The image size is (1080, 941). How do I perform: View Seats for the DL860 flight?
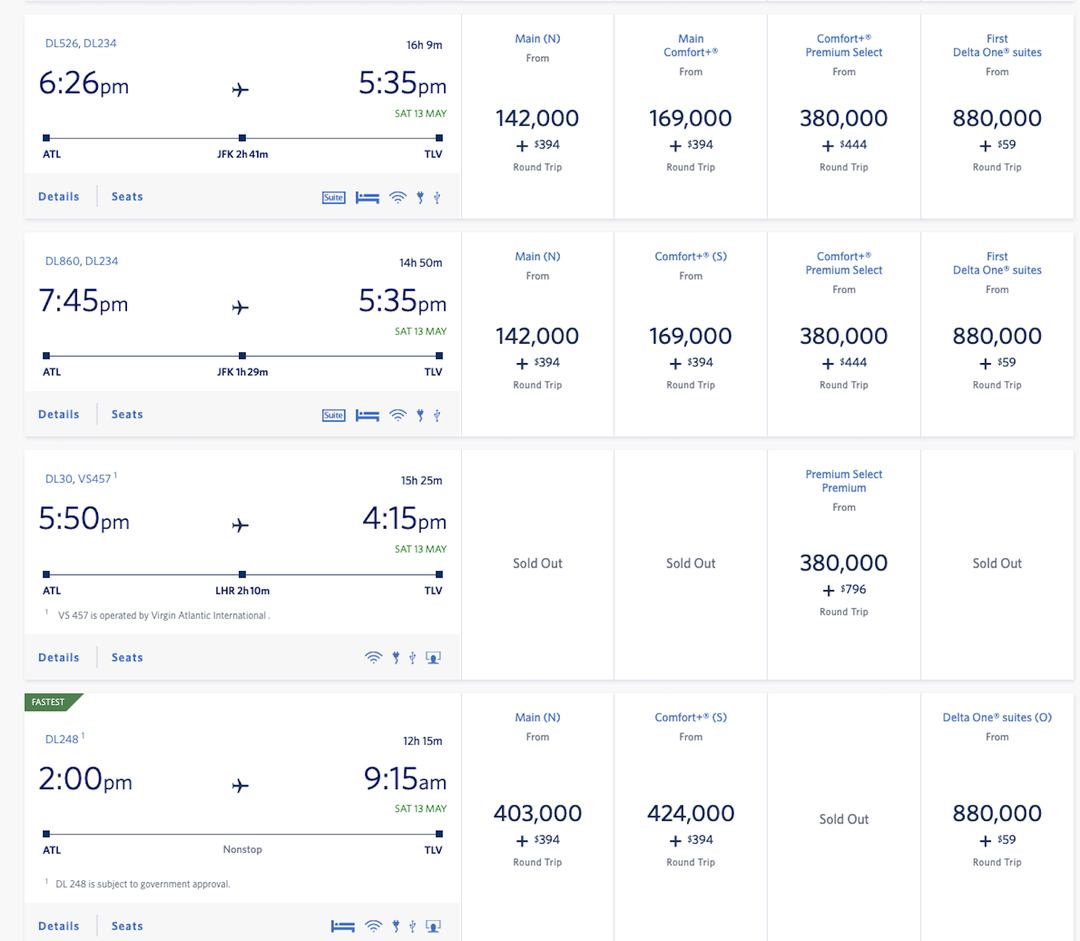pos(126,414)
